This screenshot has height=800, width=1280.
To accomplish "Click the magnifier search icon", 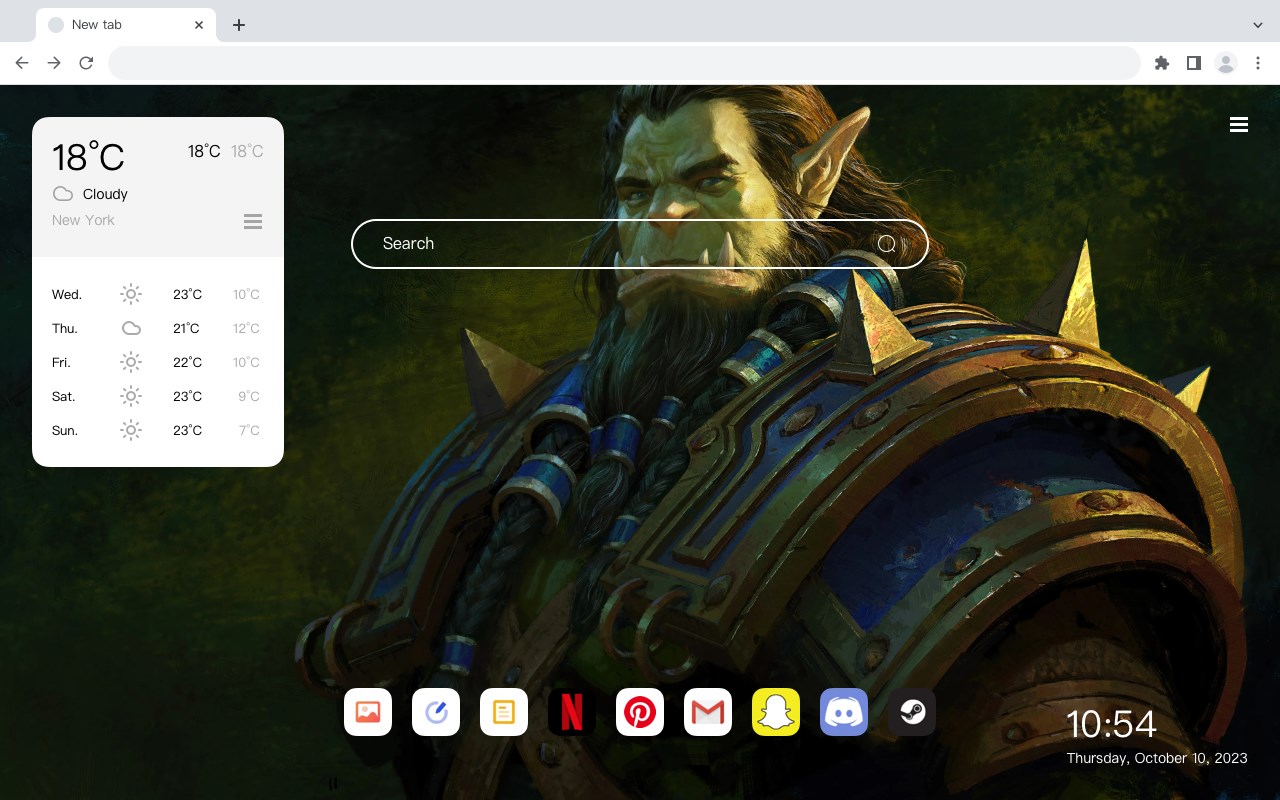I will click(887, 244).
